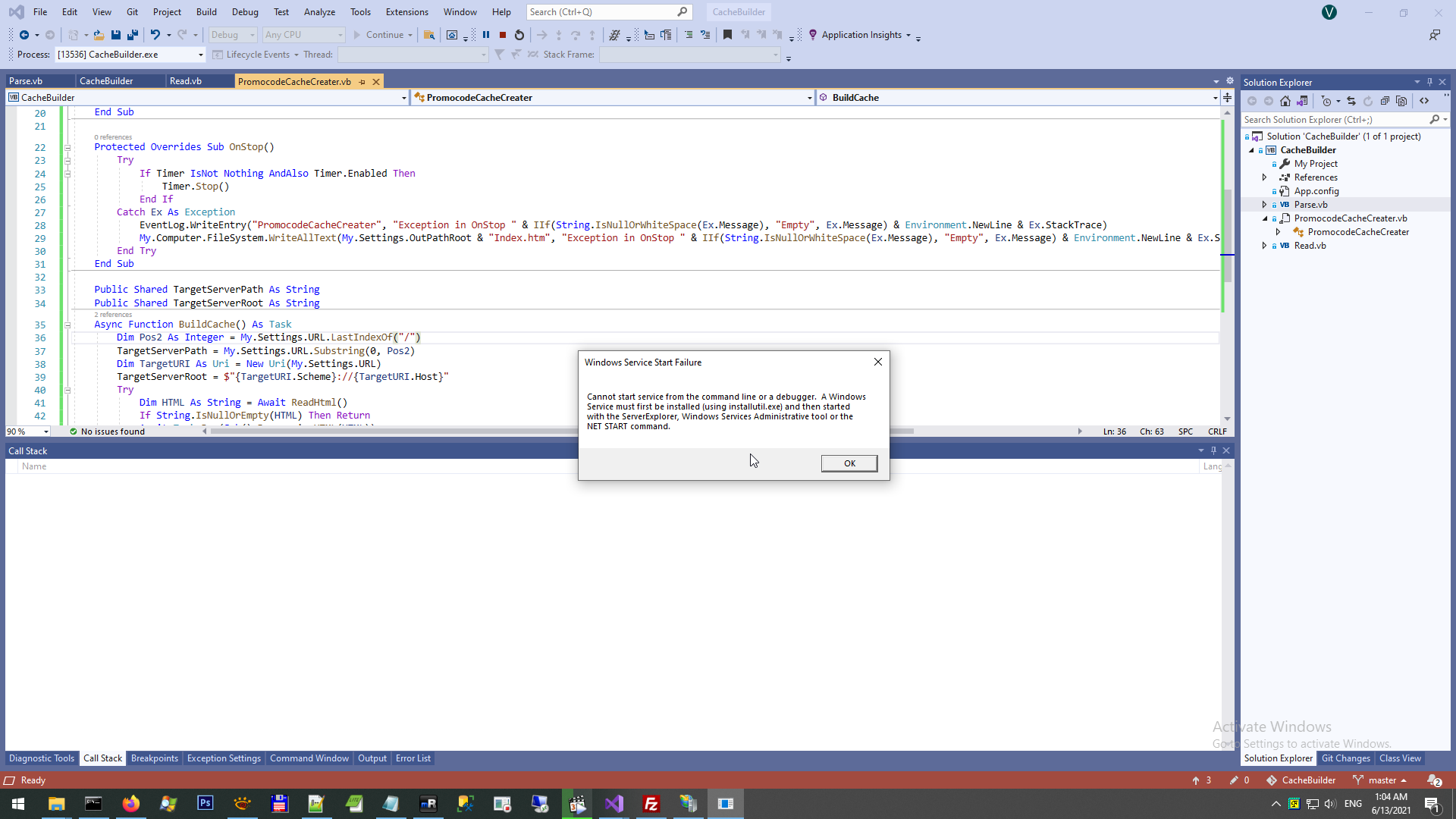Image resolution: width=1456 pixels, height=819 pixels.
Task: Open the Debug menu
Action: point(244,12)
